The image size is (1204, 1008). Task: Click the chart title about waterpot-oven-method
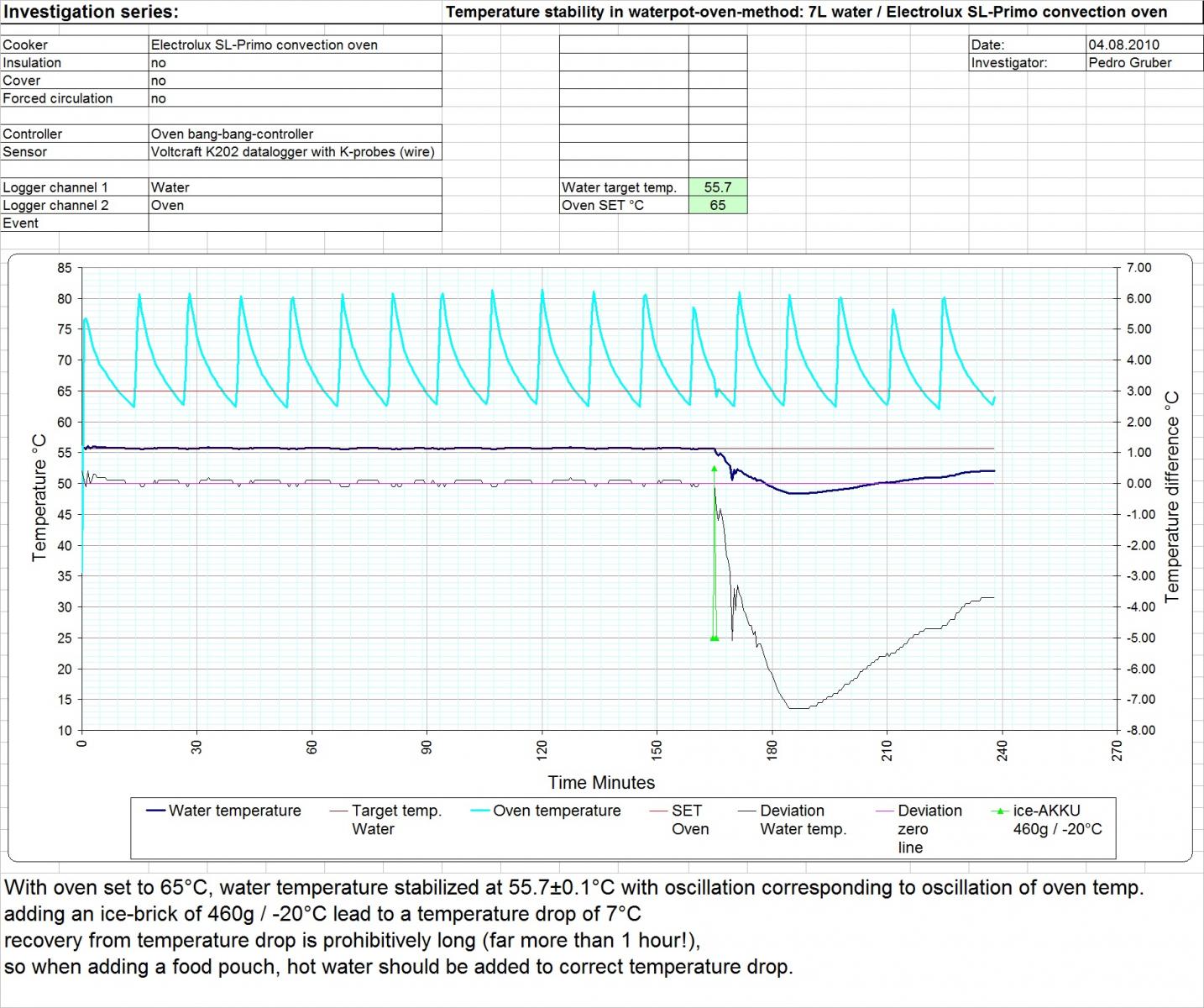pos(806,12)
